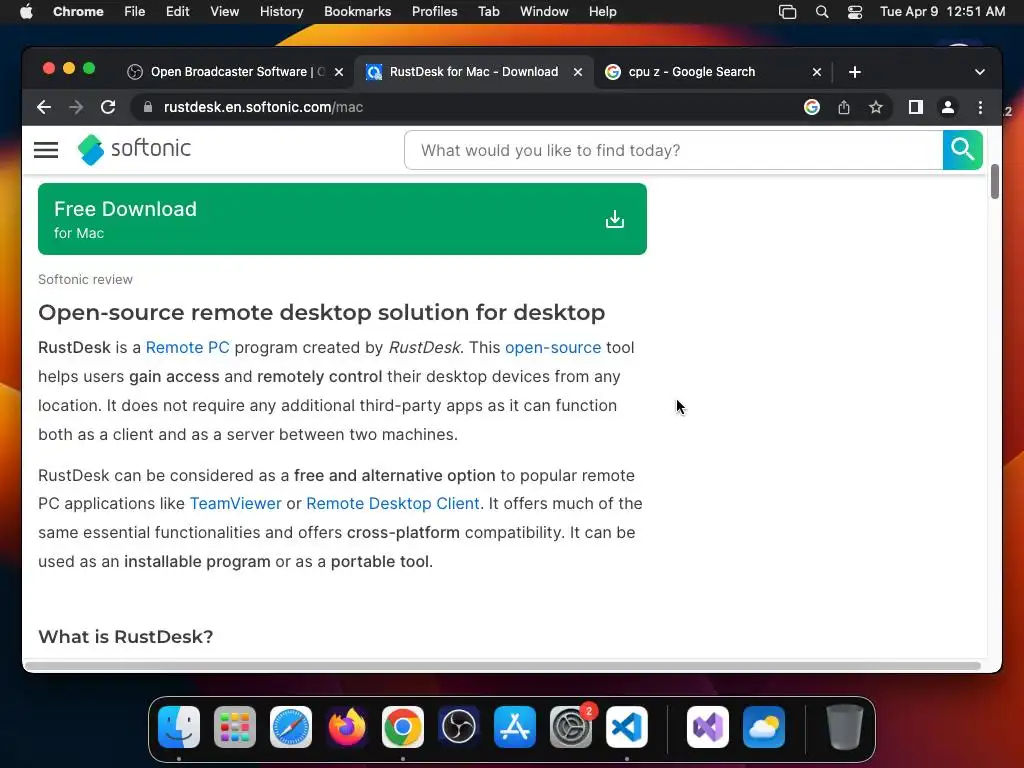Go back with the browser back arrow
The height and width of the screenshot is (768, 1024).
pos(44,107)
